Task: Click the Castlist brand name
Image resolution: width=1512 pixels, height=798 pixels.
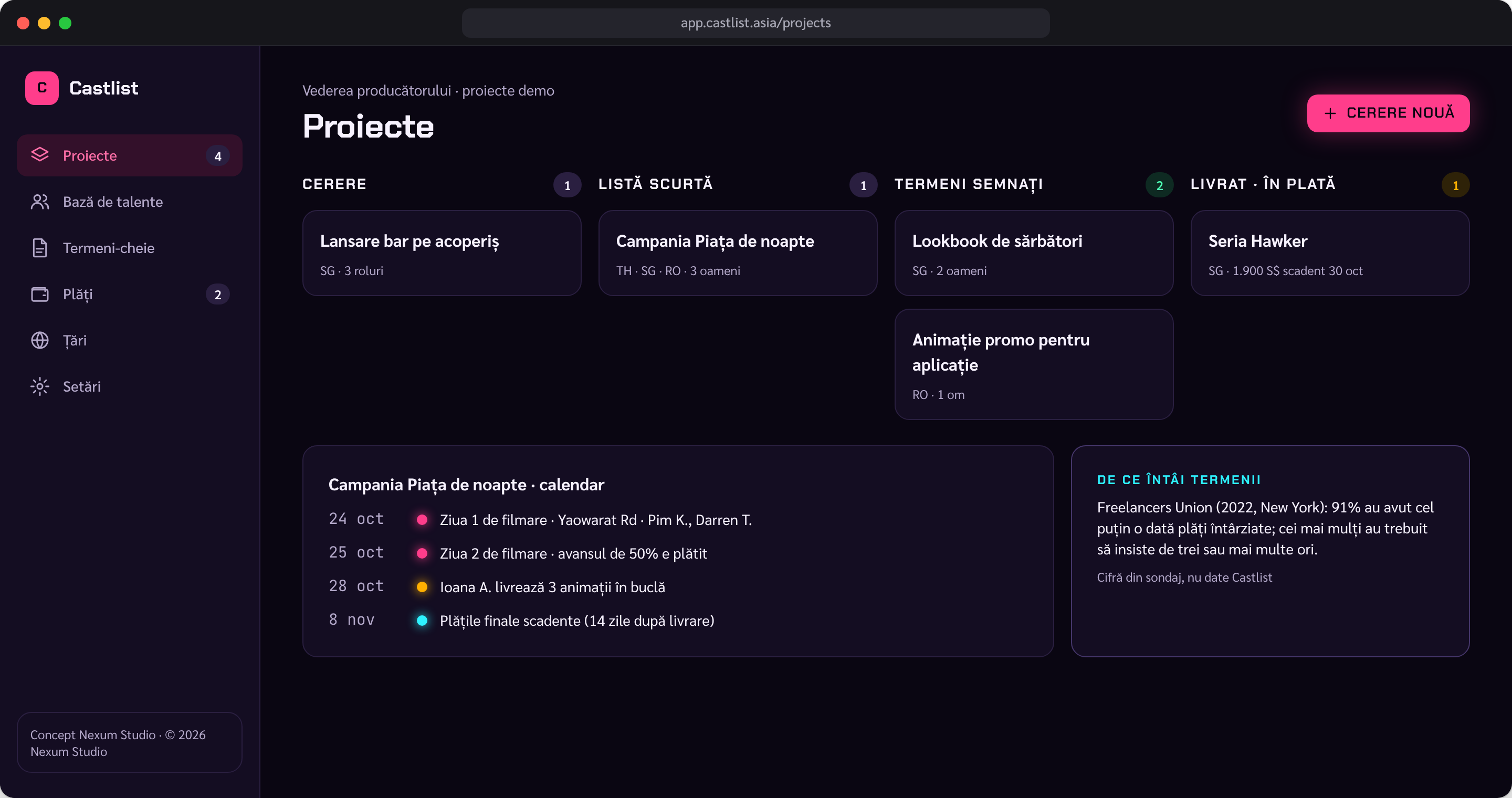Action: tap(104, 88)
